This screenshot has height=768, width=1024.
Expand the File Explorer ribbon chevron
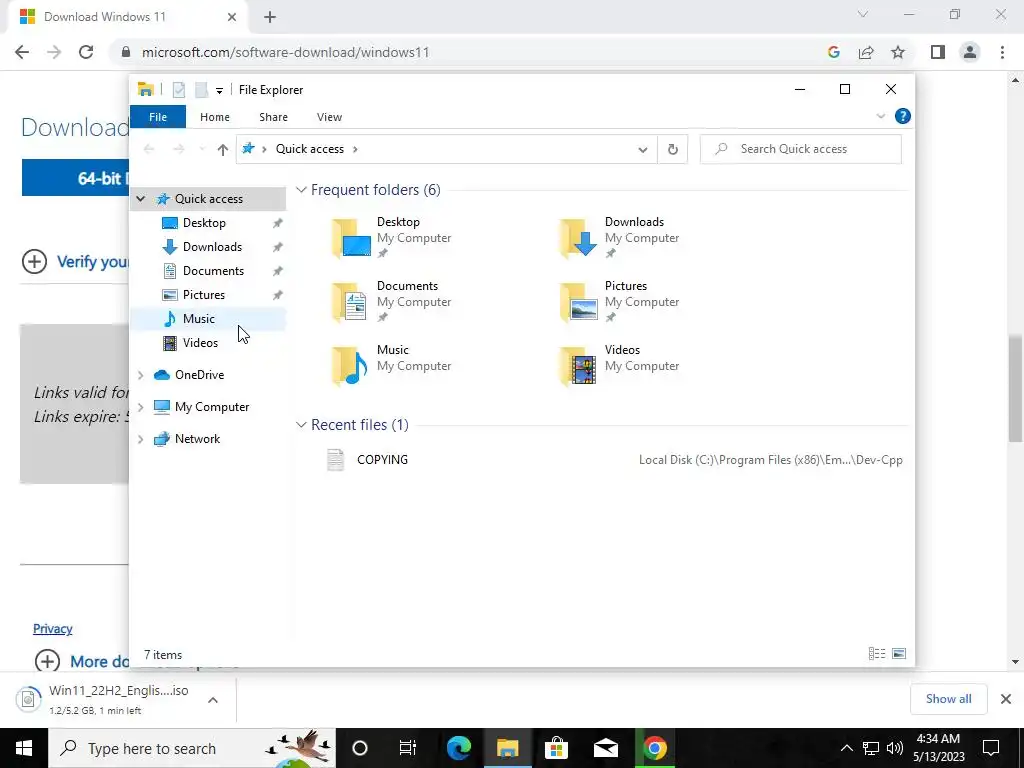coord(880,116)
